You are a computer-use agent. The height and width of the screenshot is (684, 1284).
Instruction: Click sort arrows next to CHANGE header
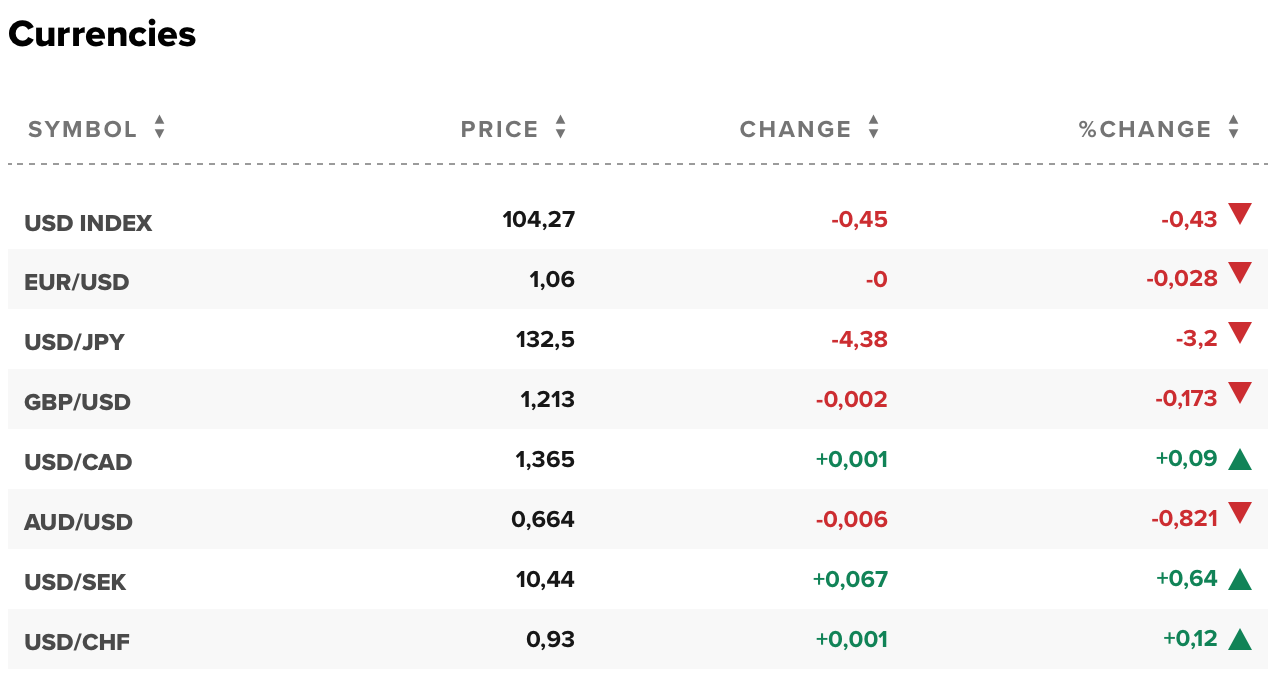point(873,127)
